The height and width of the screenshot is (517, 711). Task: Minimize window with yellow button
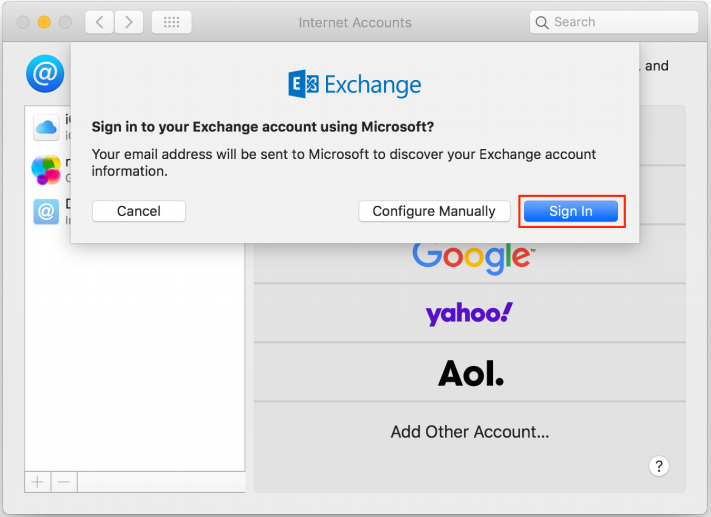[x=44, y=22]
